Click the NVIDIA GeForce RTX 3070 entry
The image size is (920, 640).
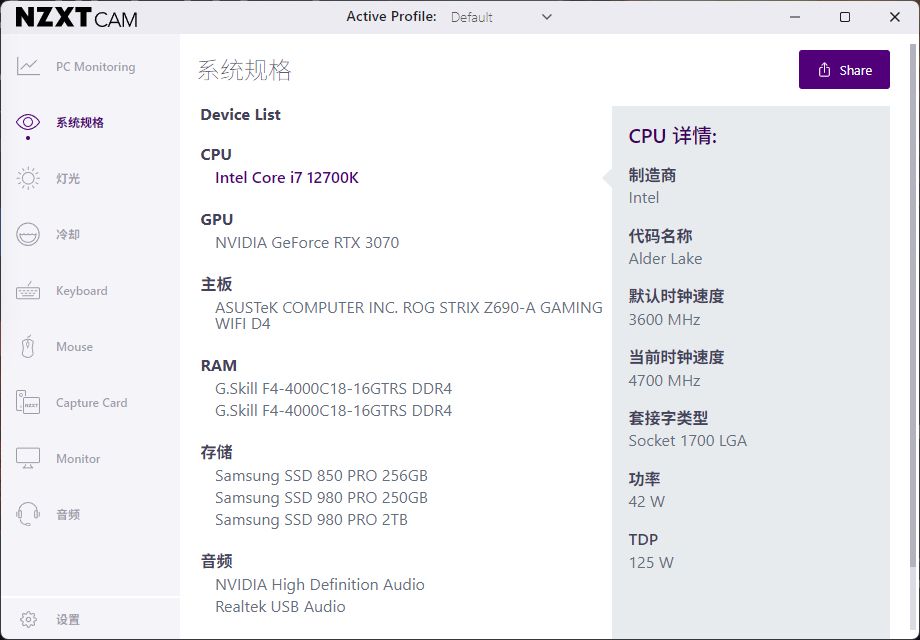pos(306,242)
